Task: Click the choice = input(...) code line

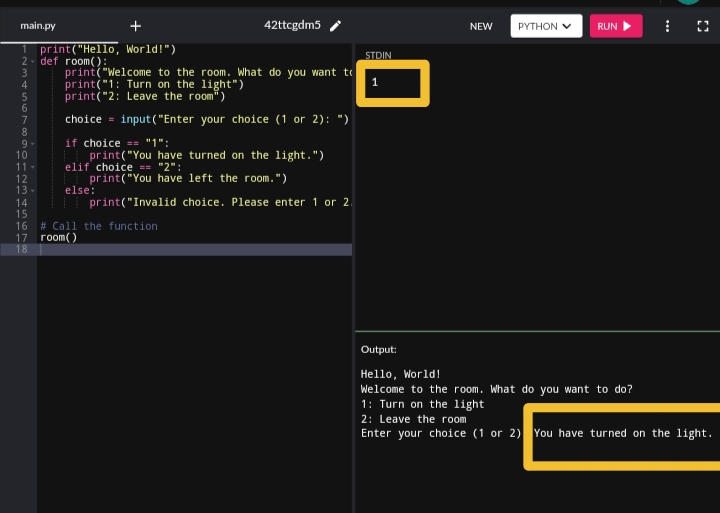Action: click(x=207, y=119)
